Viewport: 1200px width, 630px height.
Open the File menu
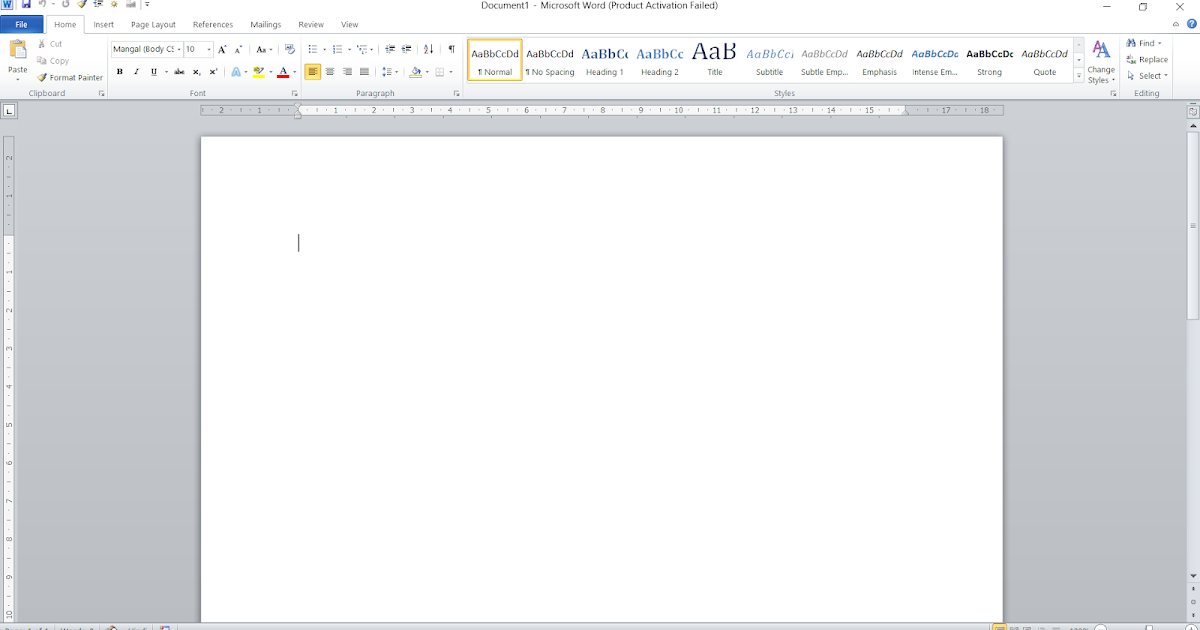click(x=21, y=24)
